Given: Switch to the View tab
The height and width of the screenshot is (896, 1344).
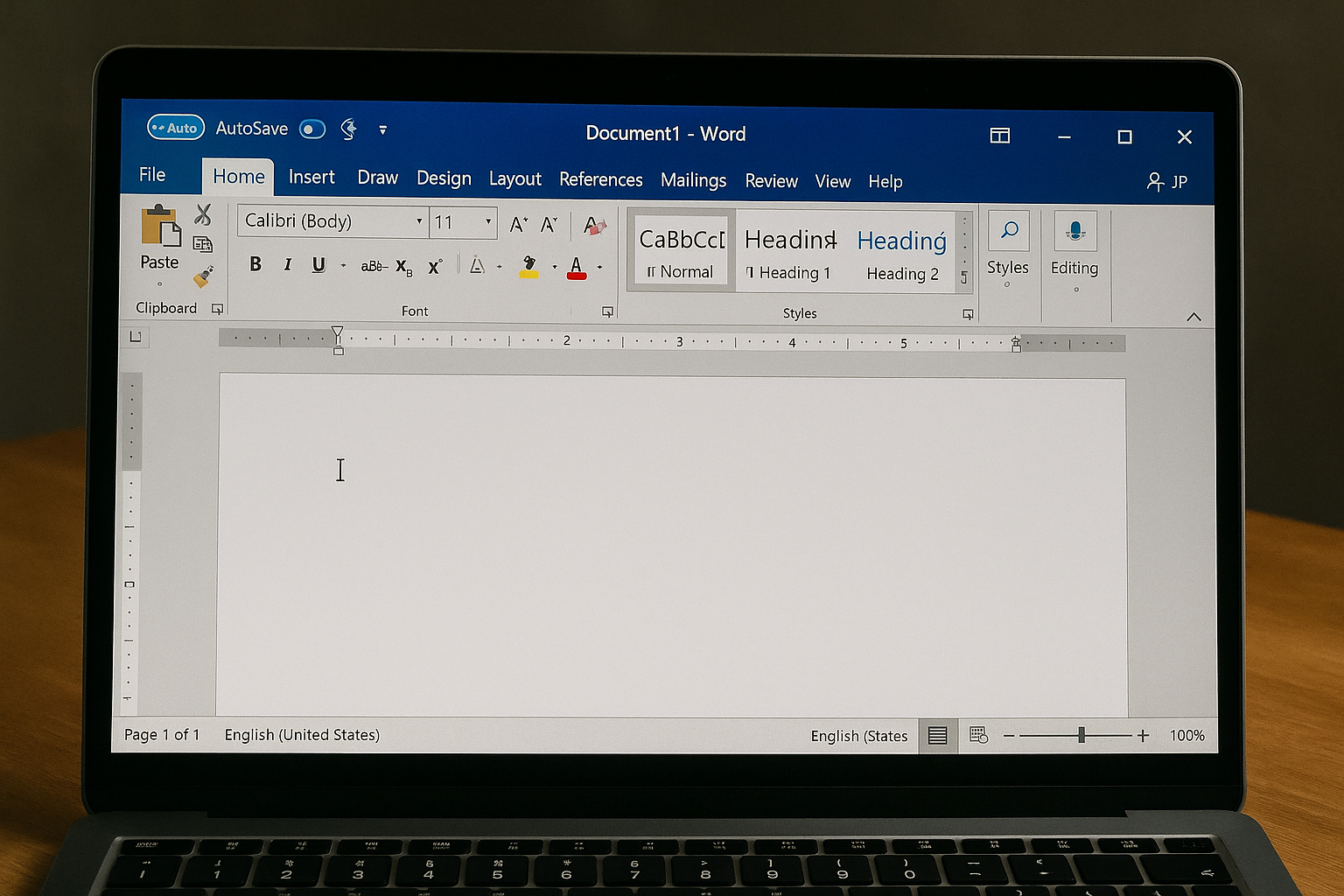Looking at the screenshot, I should pos(833,181).
